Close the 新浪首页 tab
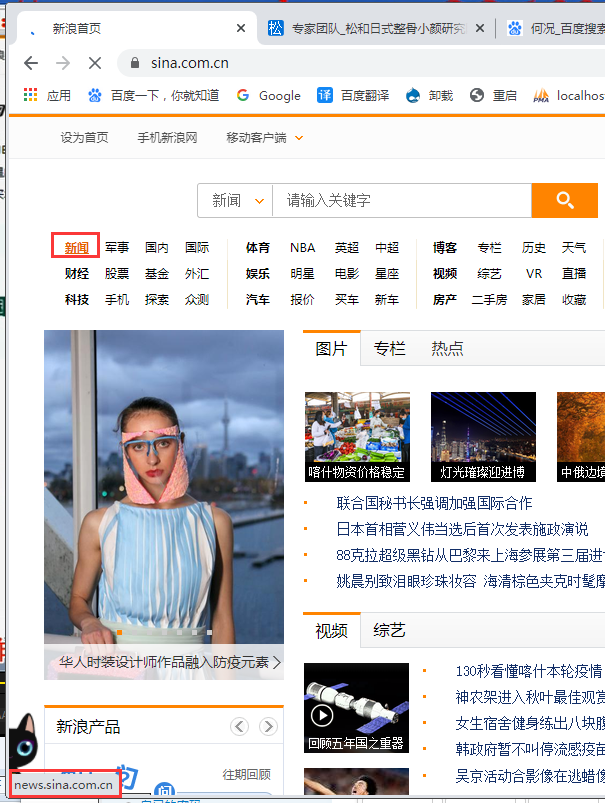605x803 pixels. [241, 29]
